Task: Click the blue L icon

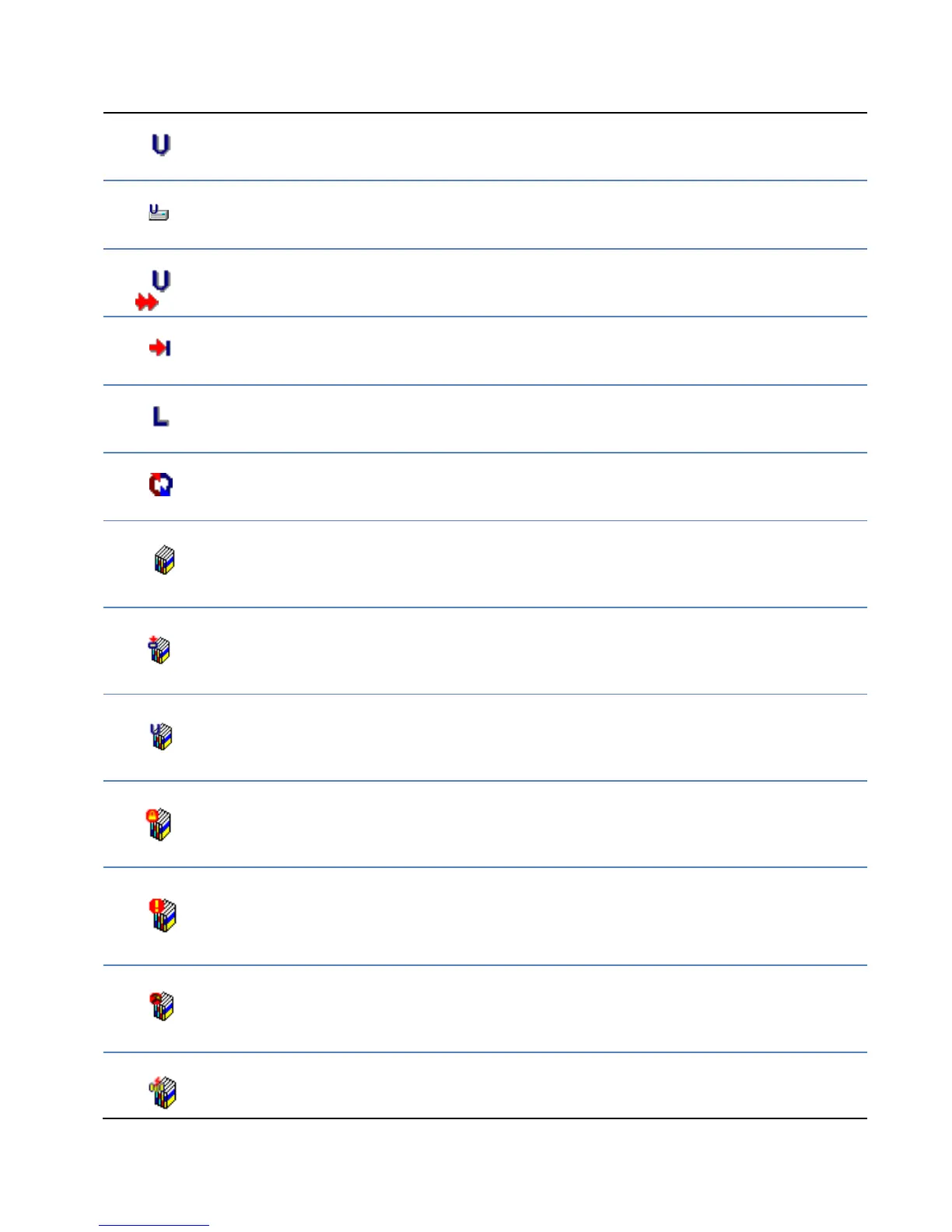Action: [x=160, y=417]
